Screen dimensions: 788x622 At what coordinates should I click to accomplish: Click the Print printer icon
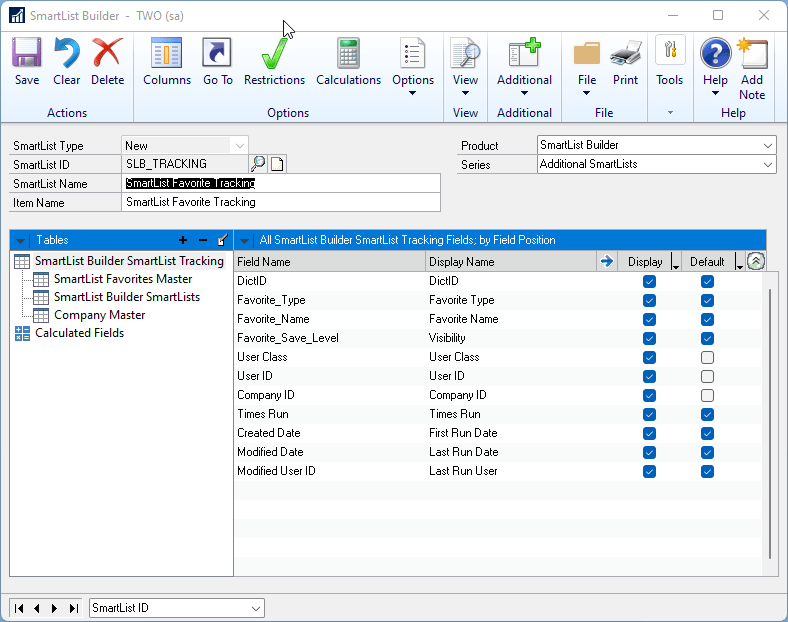click(x=625, y=53)
